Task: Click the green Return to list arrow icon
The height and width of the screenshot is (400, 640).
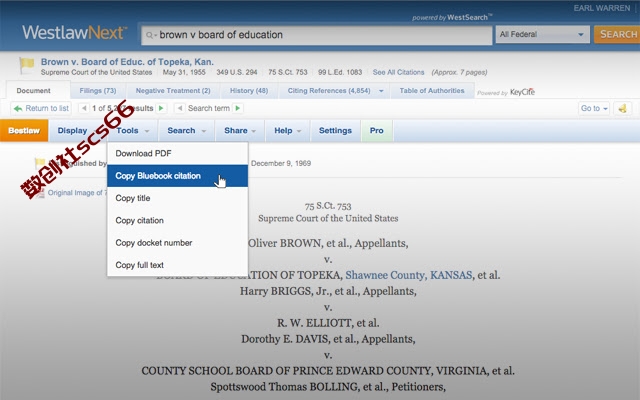Action: tap(18, 109)
